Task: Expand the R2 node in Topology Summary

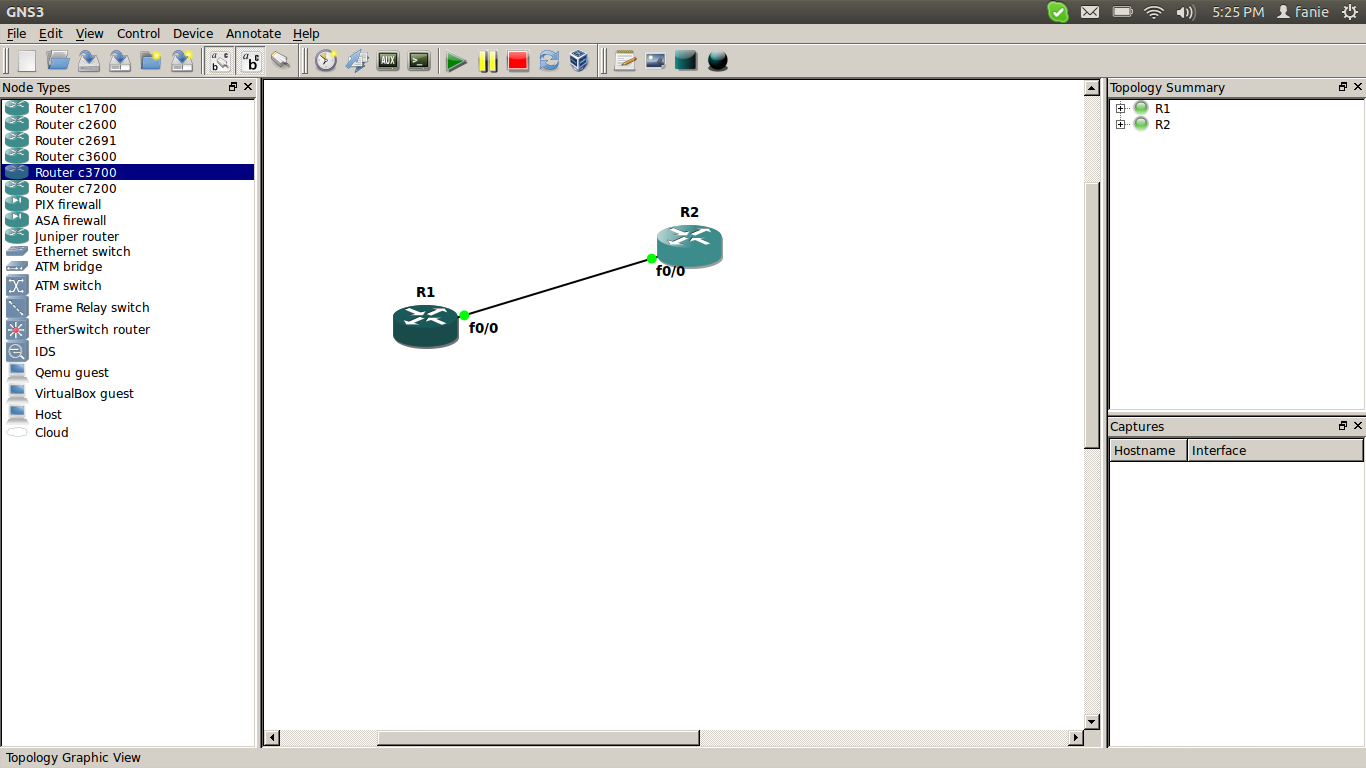Action: [1121, 124]
